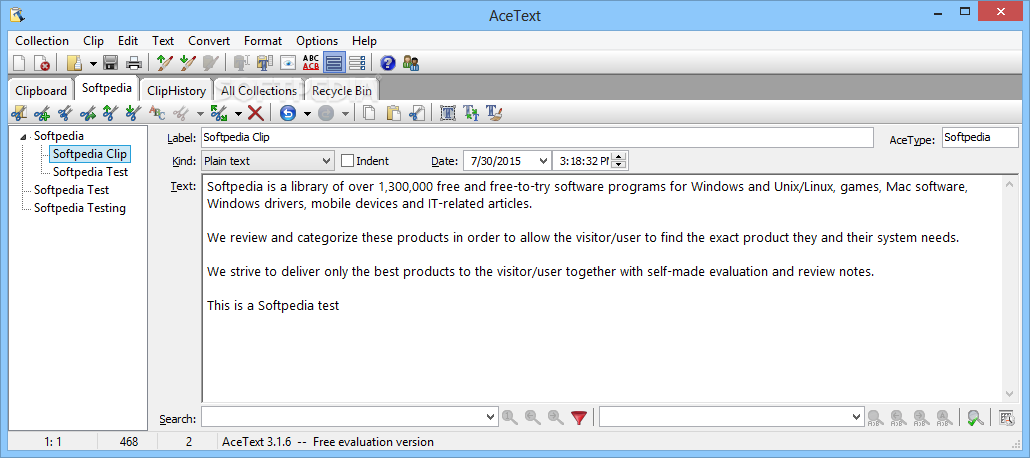Click the two-pages Copy icon in clip toolbar
Screen dimensions: 1030x458
click(x=370, y=113)
